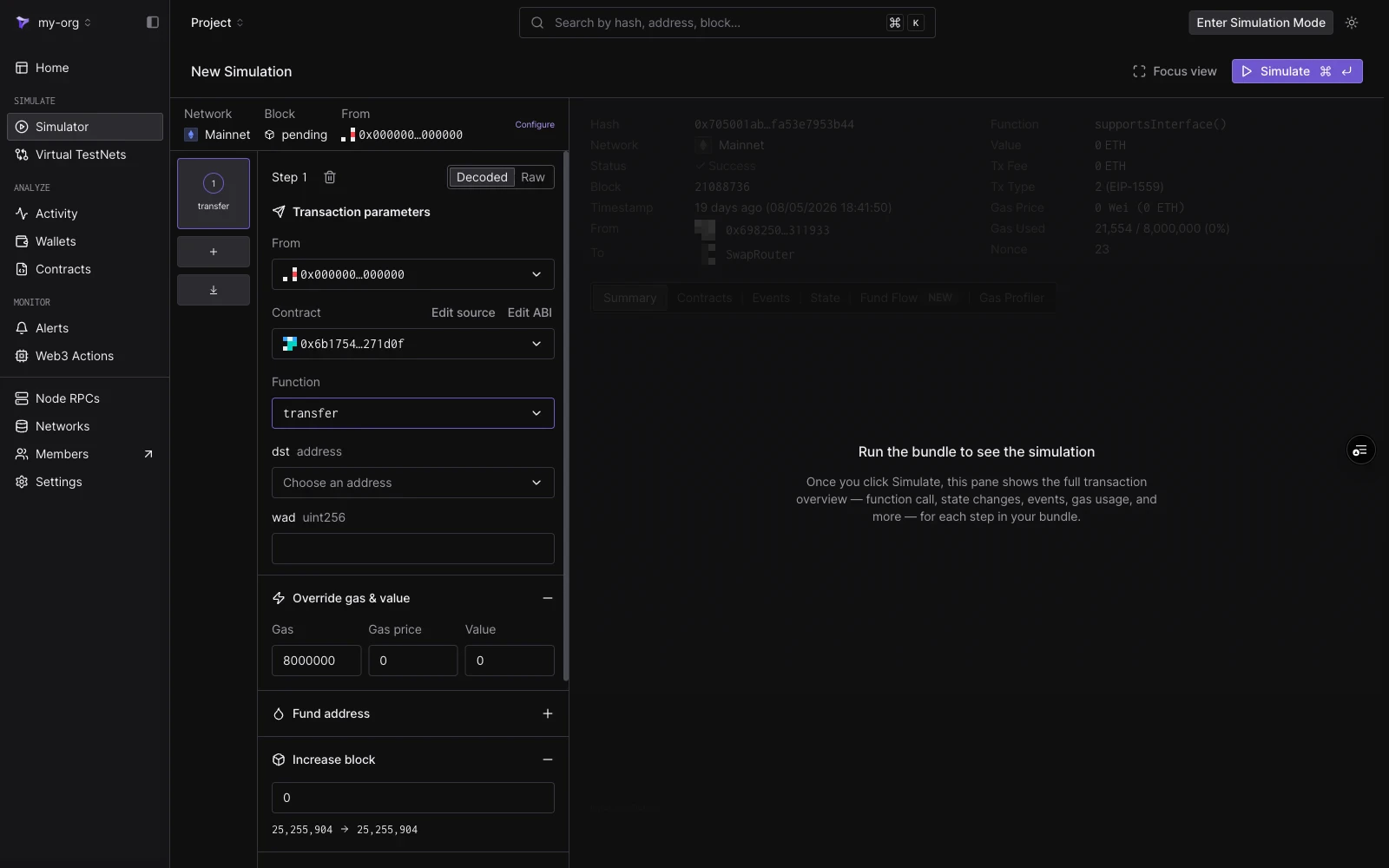The width and height of the screenshot is (1389, 868).
Task: Click the Configure link
Action: coord(535,124)
